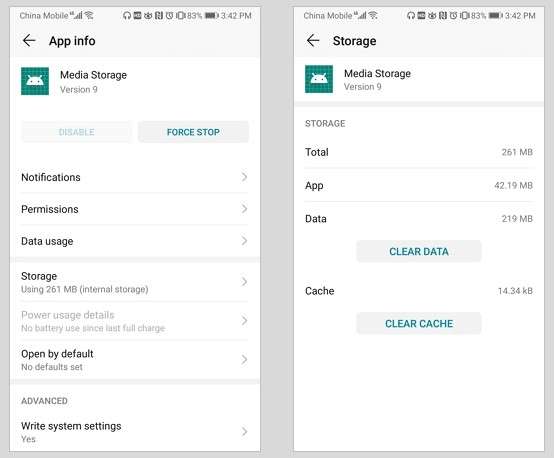
Task: Tap 3:42 PM clock in left status bar
Action: [x=236, y=16]
